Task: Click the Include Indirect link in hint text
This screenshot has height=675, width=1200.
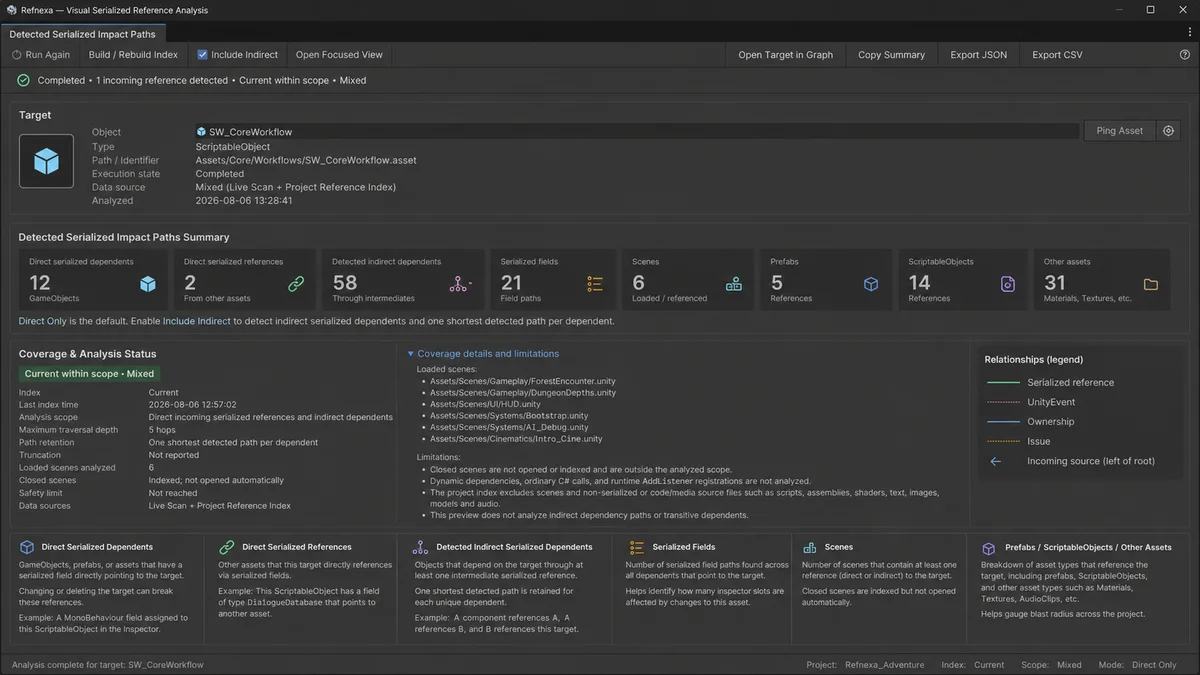Action: (198, 321)
